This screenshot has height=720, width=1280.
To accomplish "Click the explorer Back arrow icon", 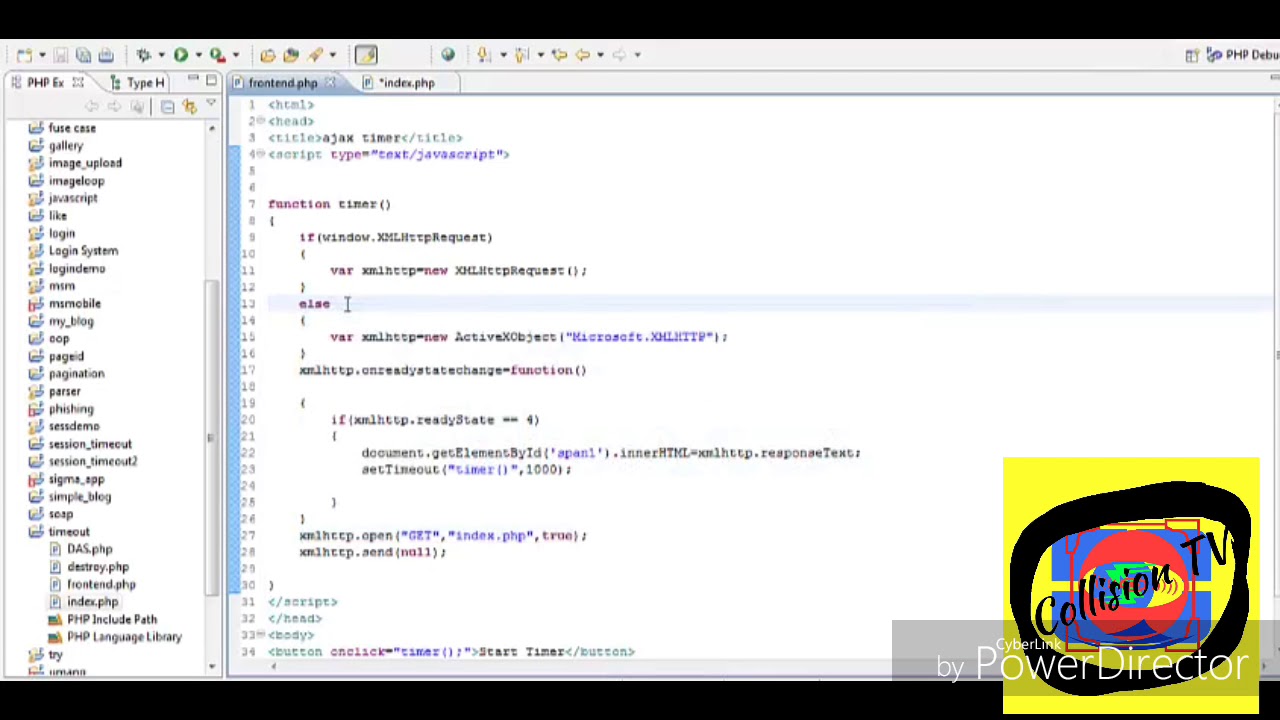I will pos(92,106).
